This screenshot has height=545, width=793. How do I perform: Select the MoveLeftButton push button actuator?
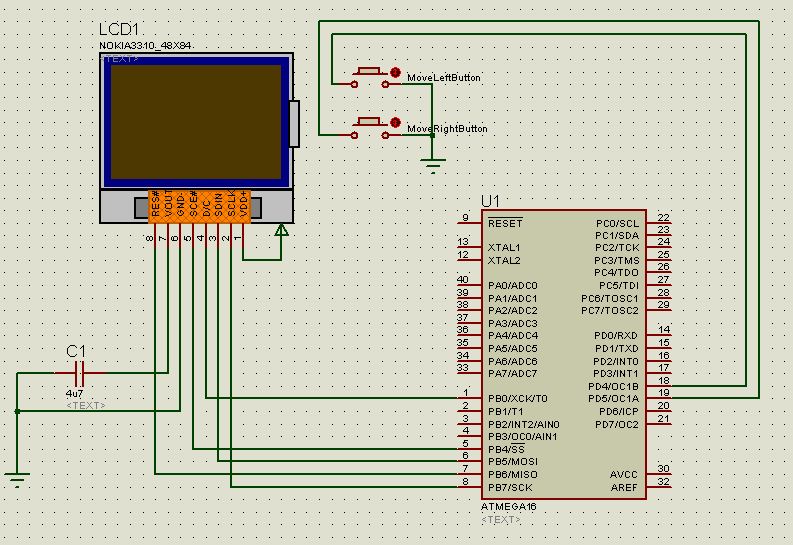(369, 71)
